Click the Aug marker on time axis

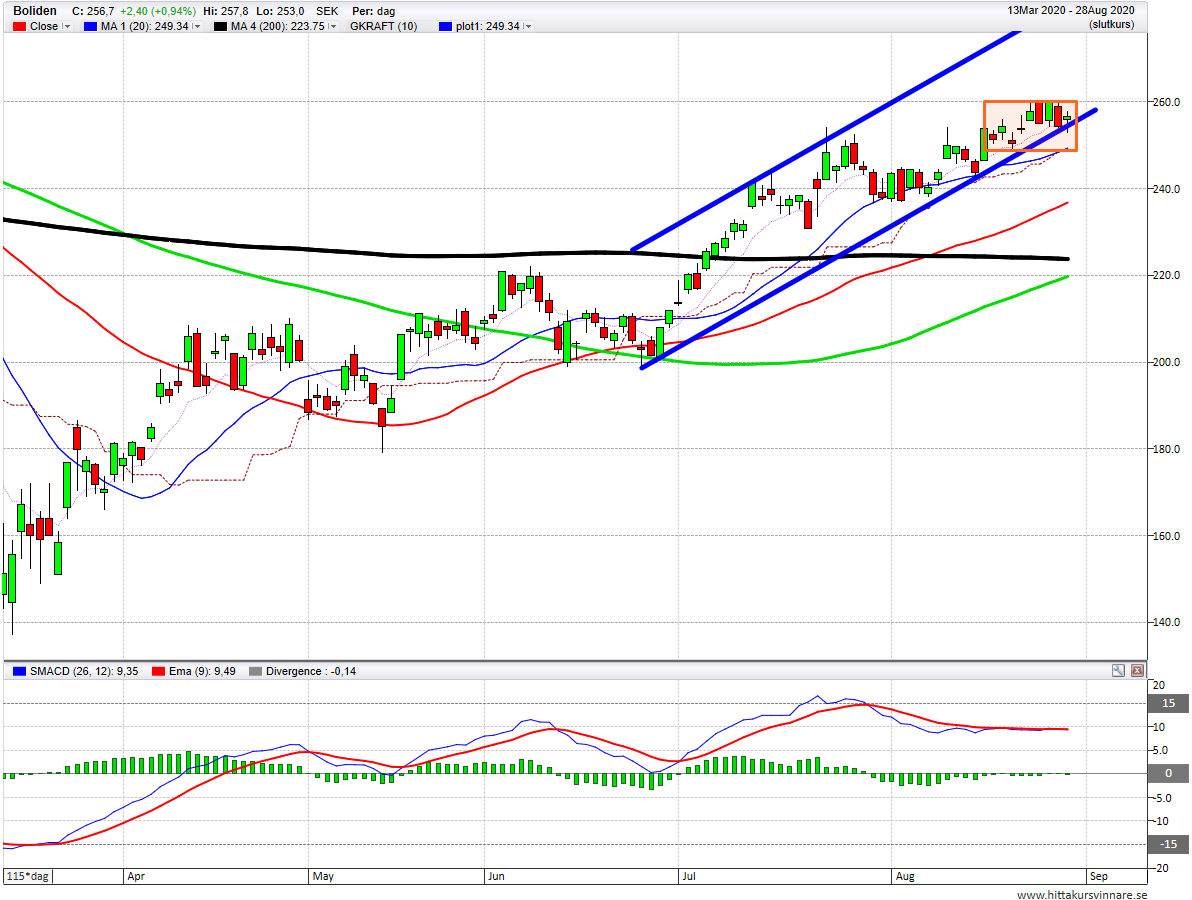pyautogui.click(x=905, y=876)
